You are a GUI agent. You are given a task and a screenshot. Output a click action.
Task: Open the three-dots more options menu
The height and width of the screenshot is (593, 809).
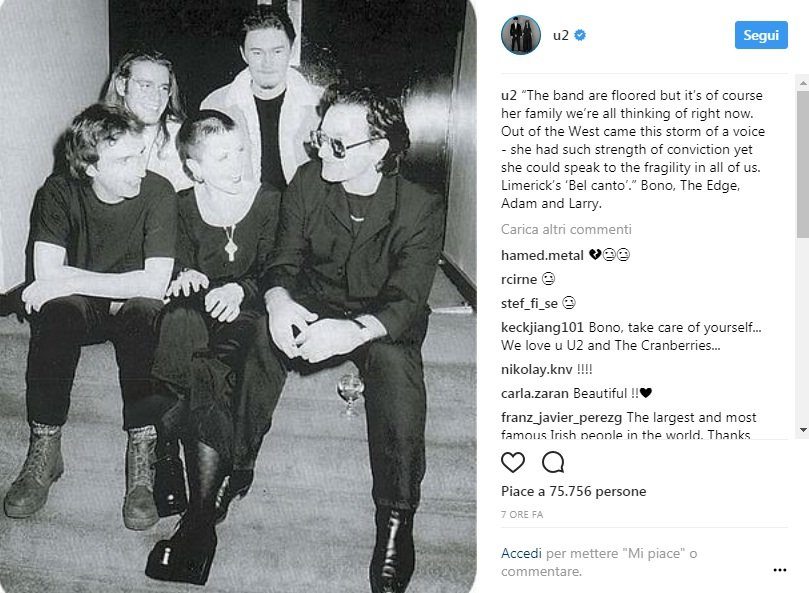click(780, 570)
